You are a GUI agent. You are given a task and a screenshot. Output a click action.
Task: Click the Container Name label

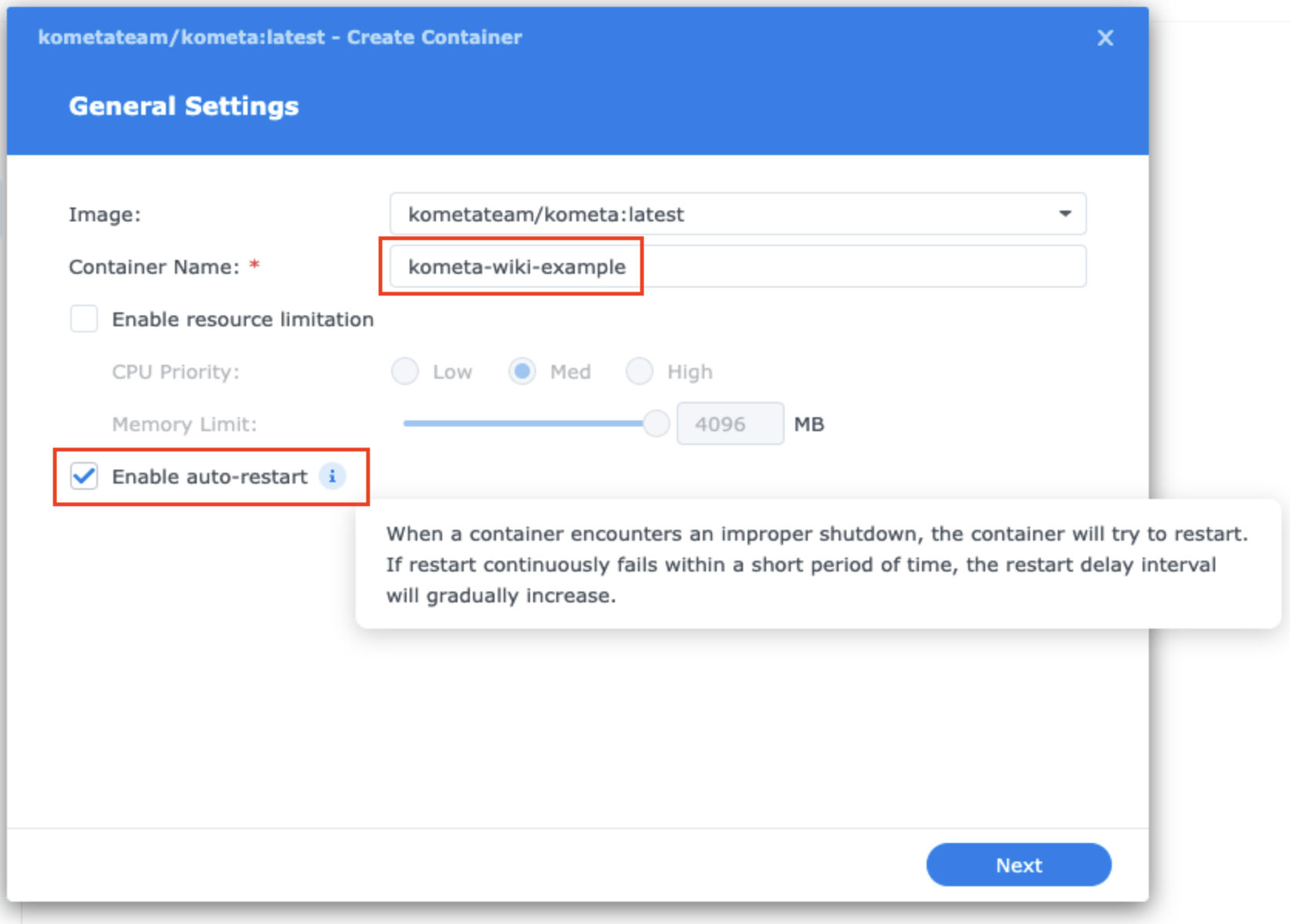point(154,267)
